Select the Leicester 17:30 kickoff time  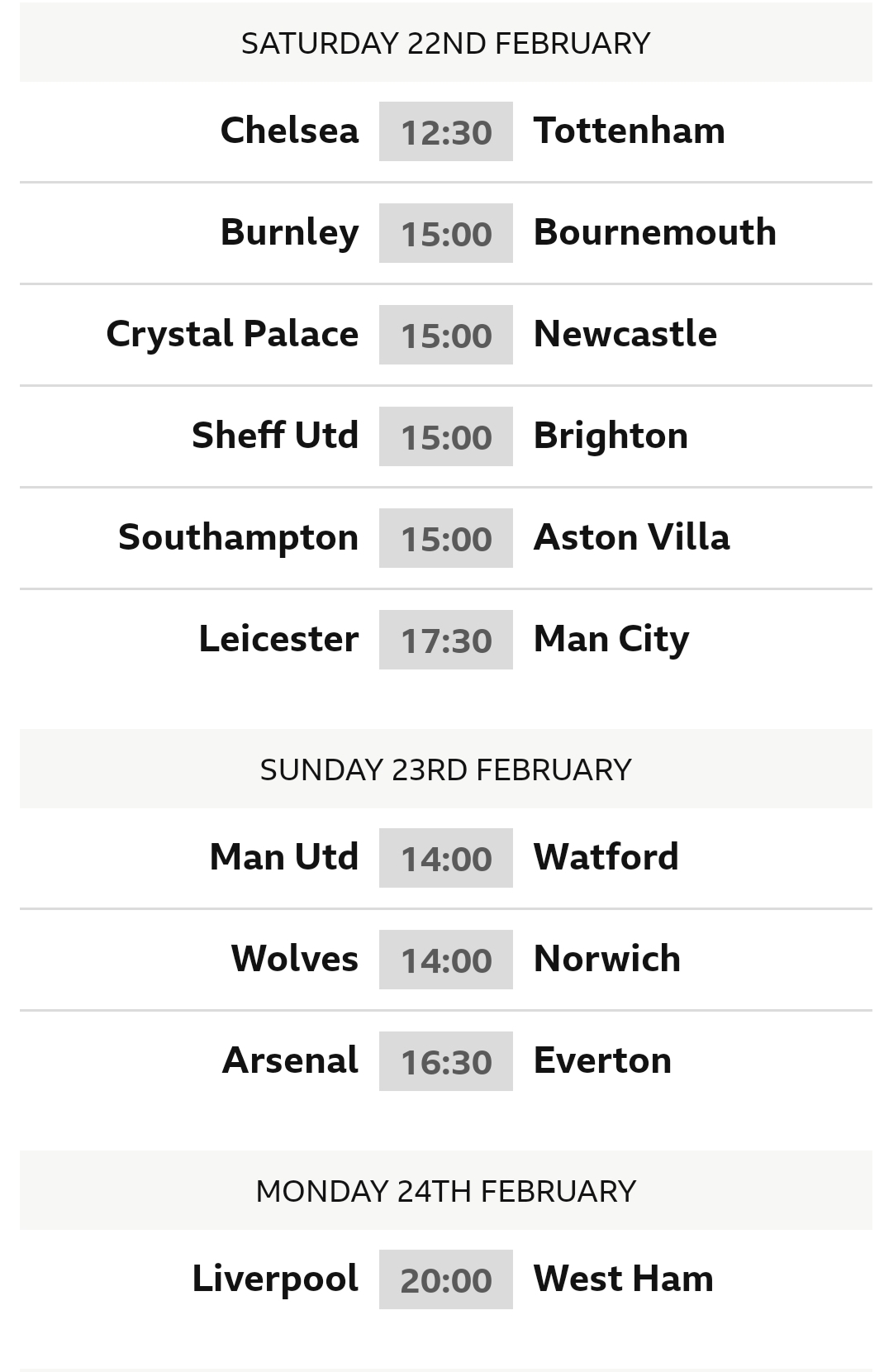coord(446,640)
